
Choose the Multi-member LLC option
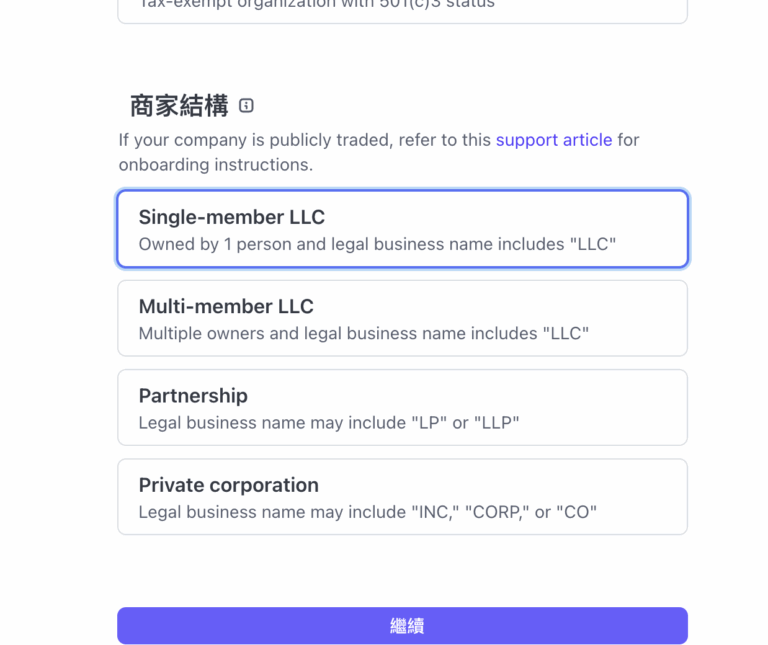click(x=402, y=318)
